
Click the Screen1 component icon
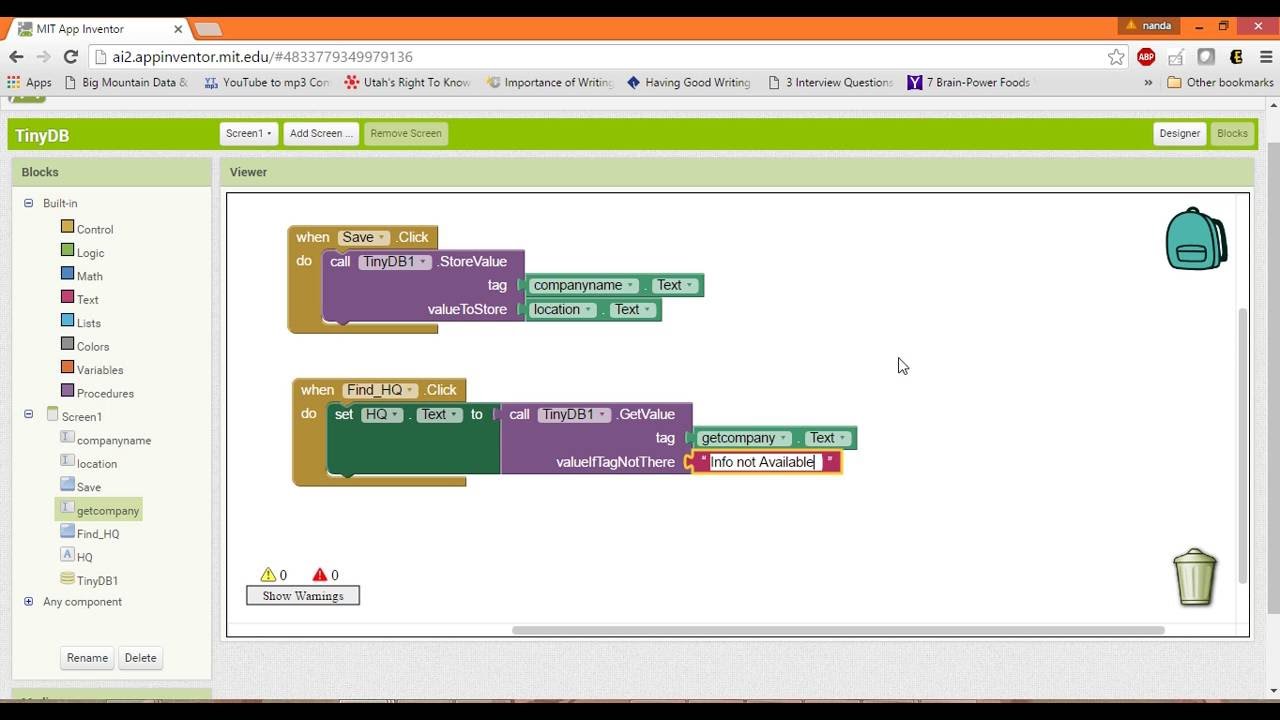tap(52, 415)
